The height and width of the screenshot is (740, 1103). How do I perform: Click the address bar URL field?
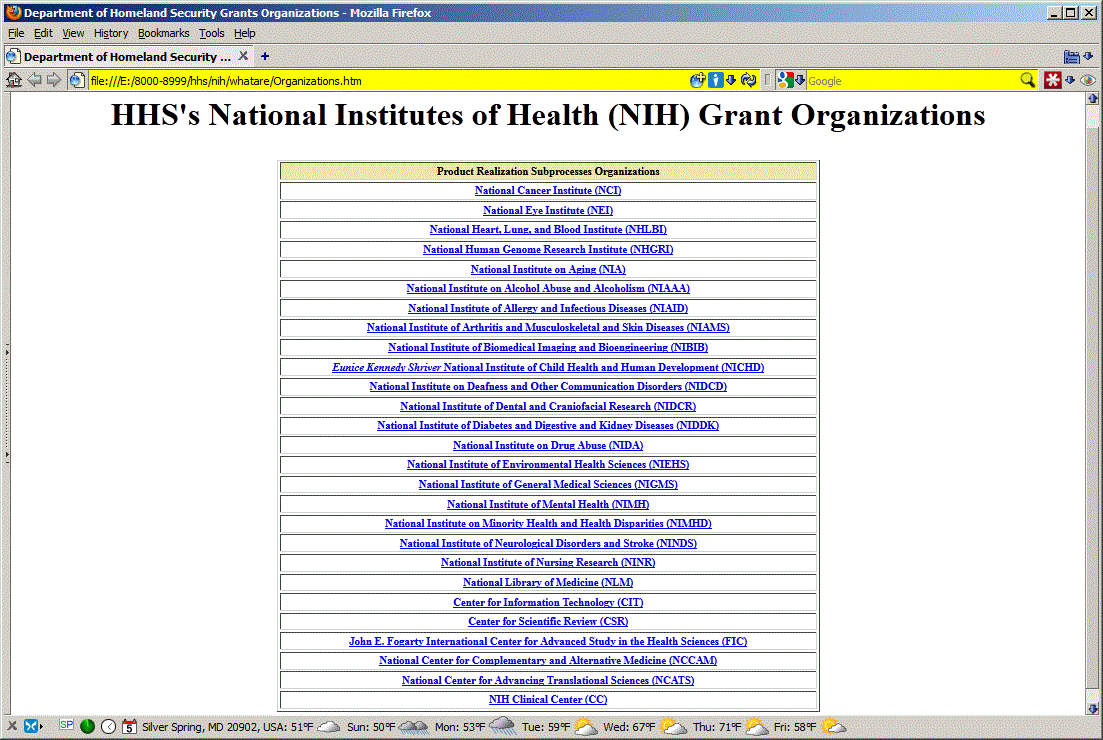point(387,81)
